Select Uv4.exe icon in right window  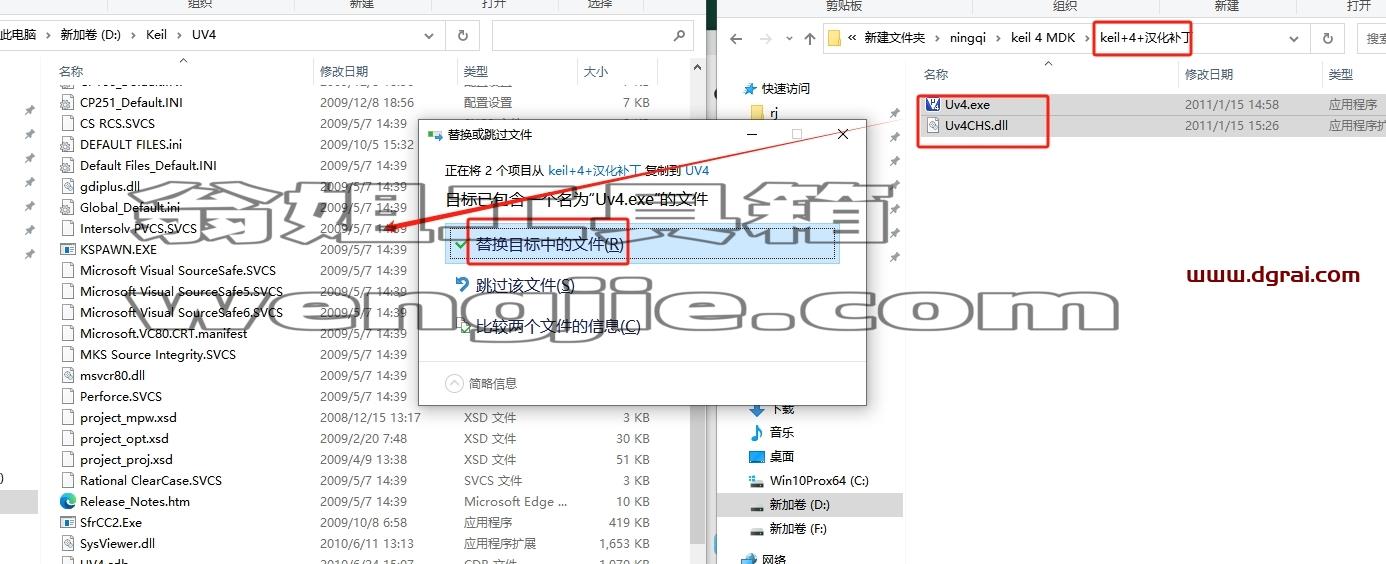pos(933,105)
